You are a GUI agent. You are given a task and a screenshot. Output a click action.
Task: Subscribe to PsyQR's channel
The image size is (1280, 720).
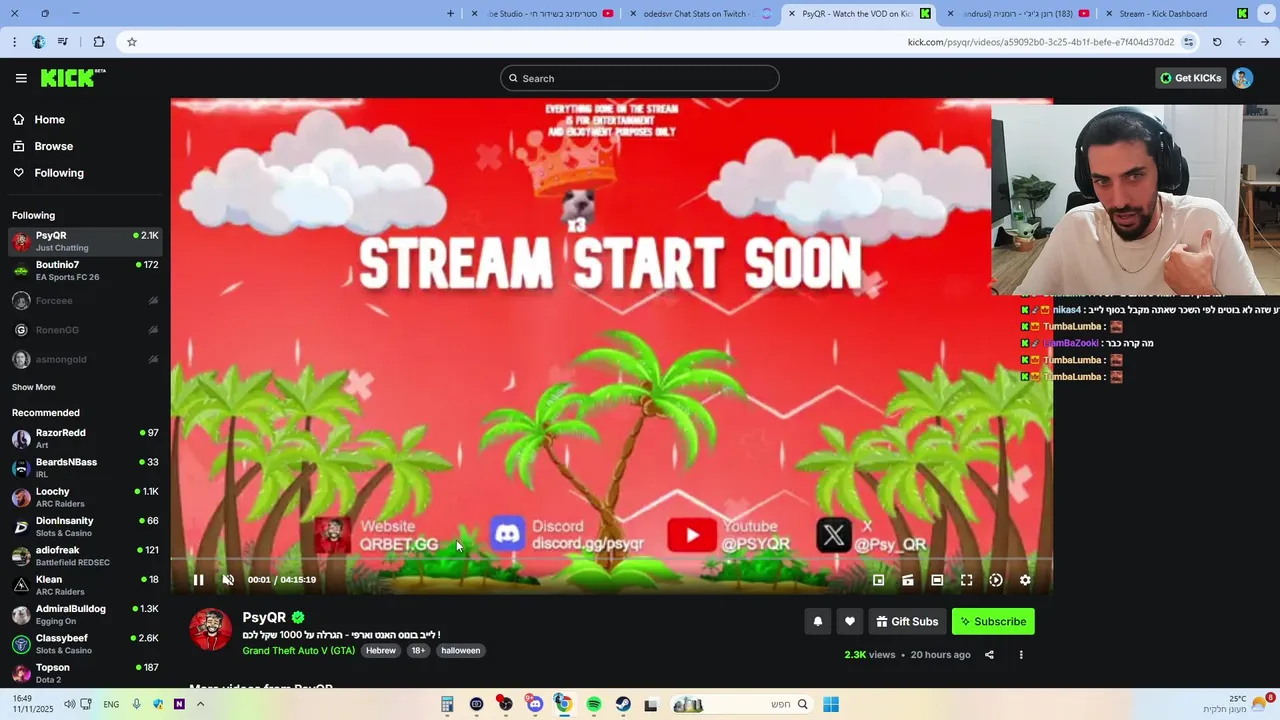(993, 621)
